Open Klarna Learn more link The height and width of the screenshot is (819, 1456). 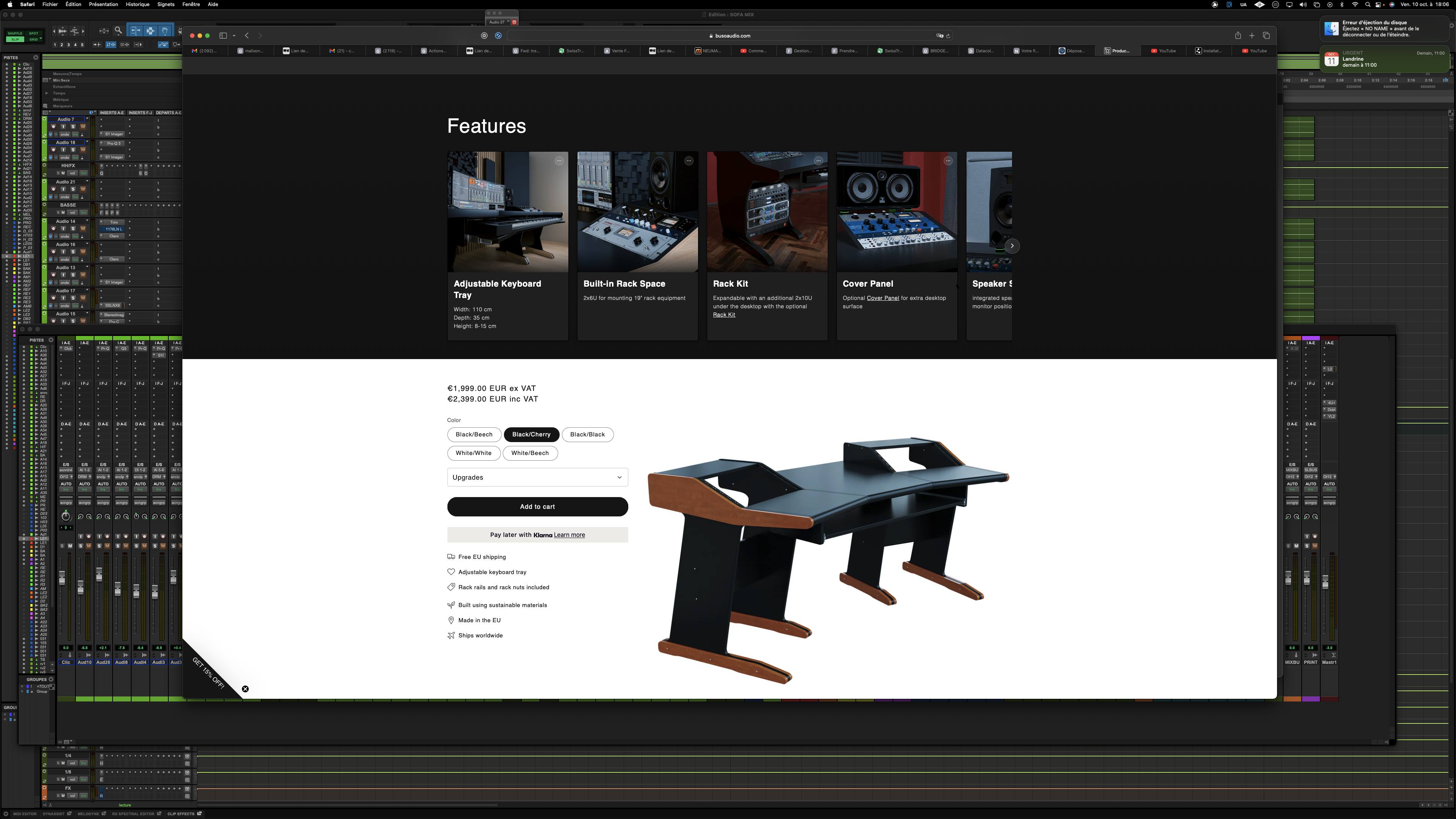569,535
